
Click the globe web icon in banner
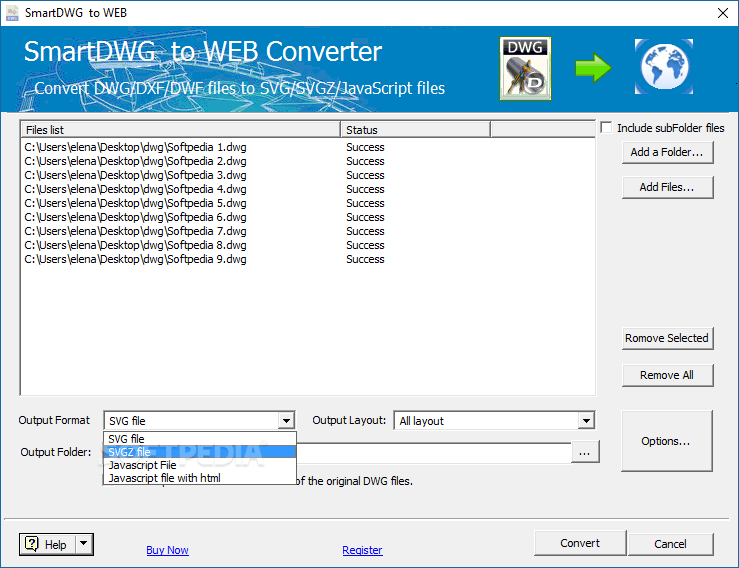(x=664, y=66)
